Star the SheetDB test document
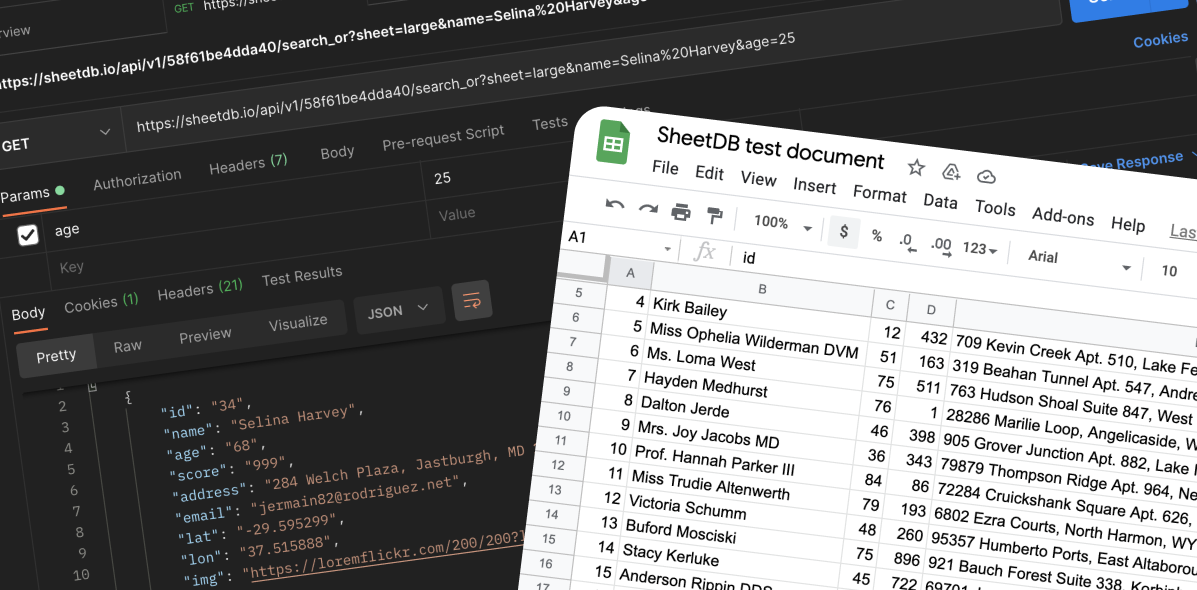Screen dimensions: 1197x590 click(x=916, y=168)
